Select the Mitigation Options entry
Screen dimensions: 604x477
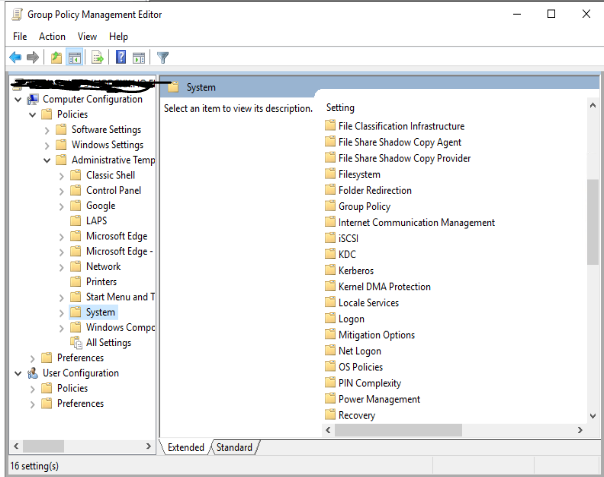(x=376, y=335)
